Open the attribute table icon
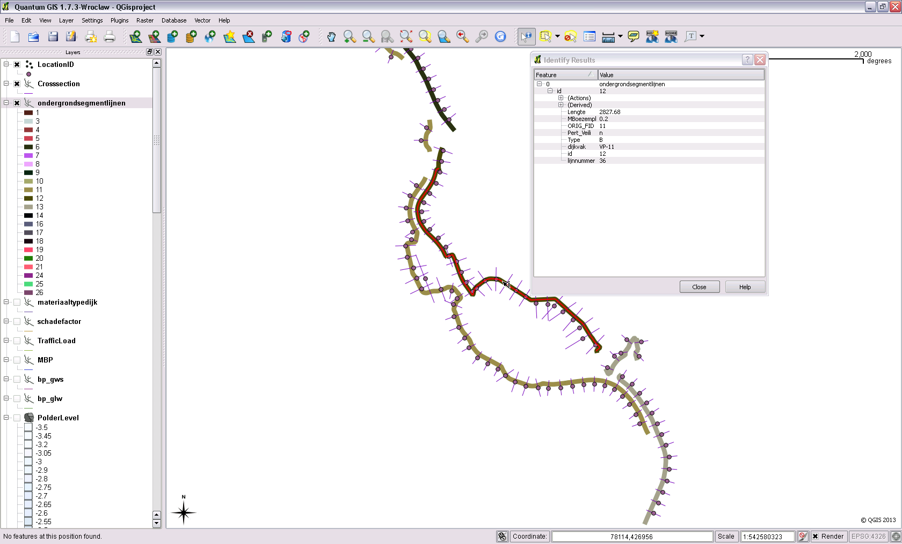Viewport: 902px width, 544px height. (589, 37)
